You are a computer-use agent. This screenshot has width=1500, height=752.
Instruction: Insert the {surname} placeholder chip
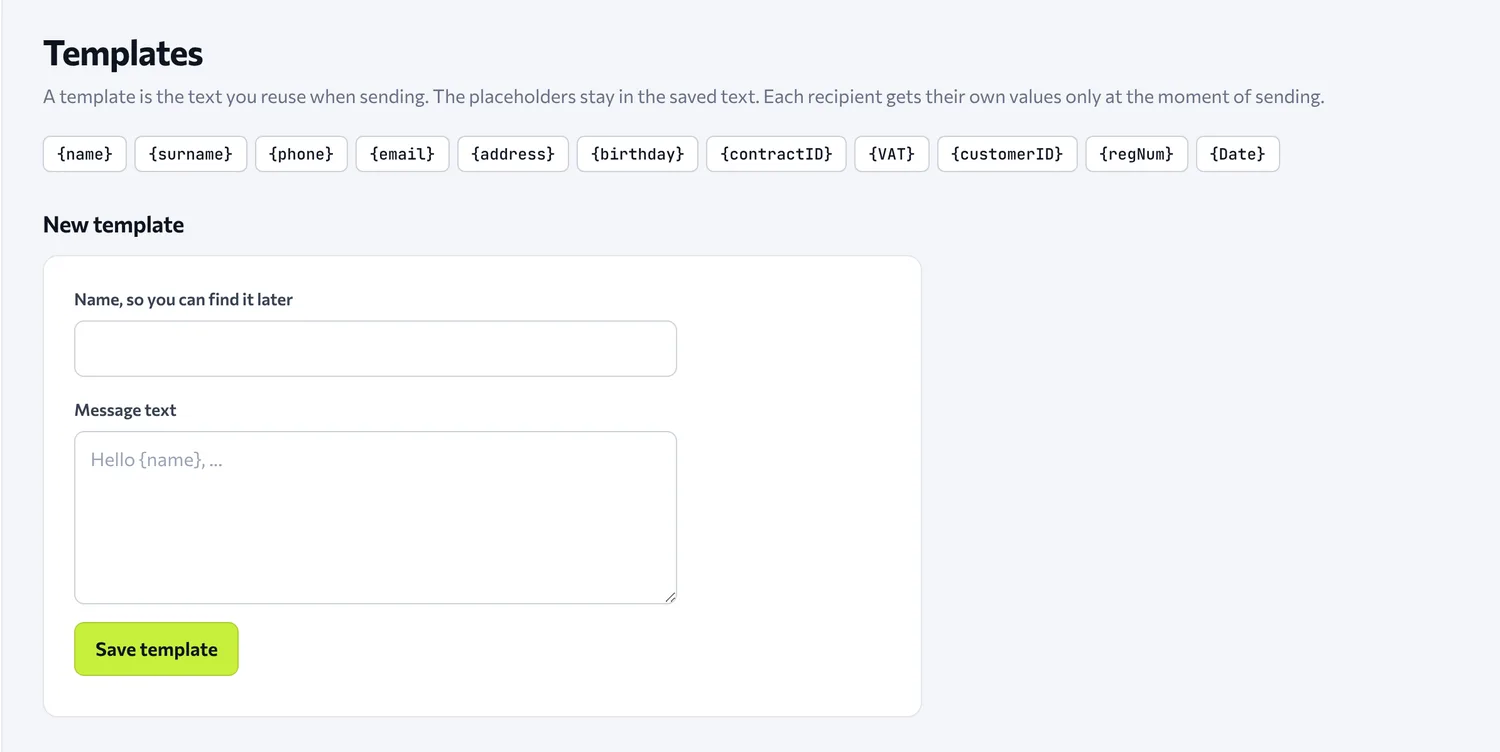pos(191,154)
